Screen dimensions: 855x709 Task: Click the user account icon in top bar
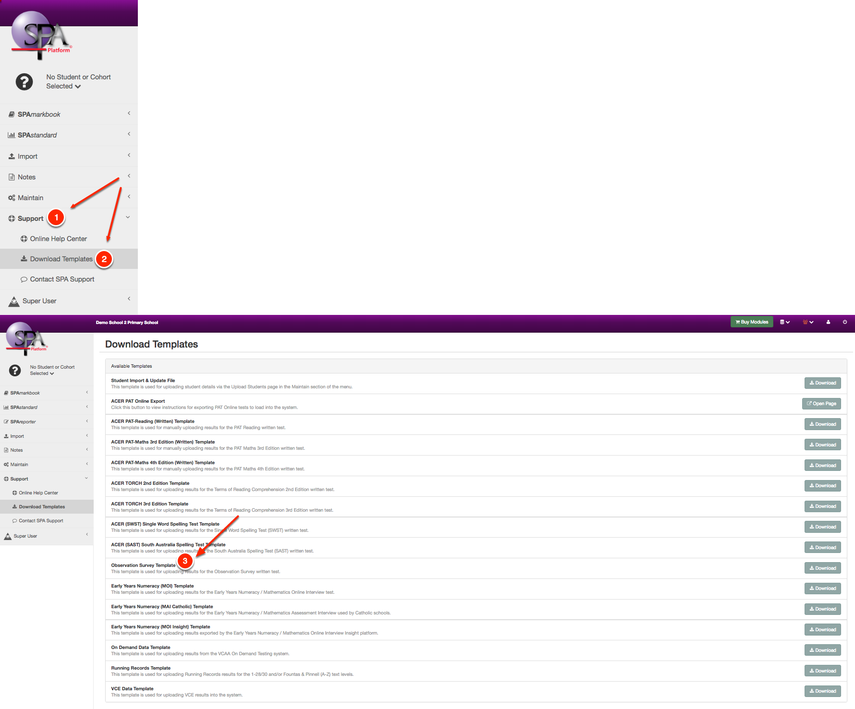[x=828, y=322]
